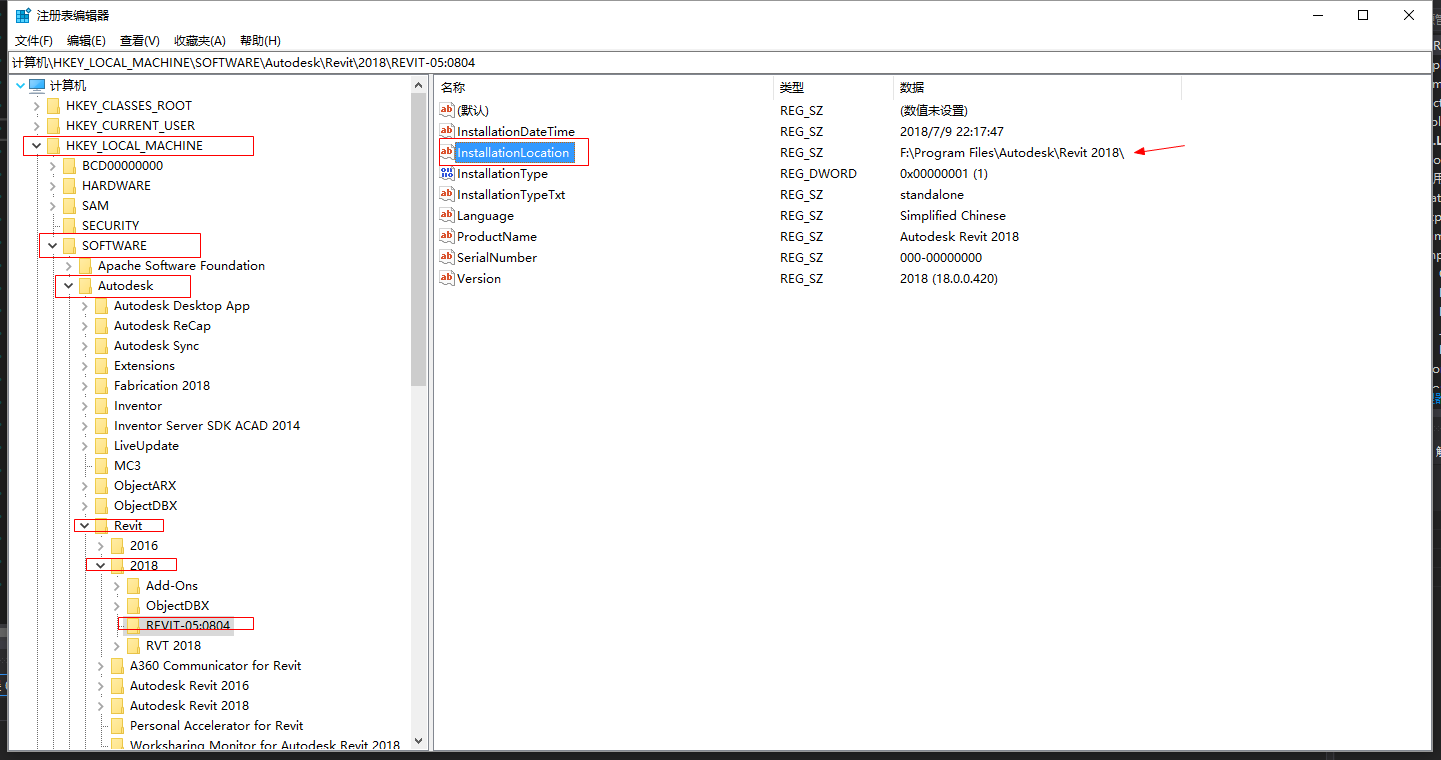Click the version data 2018 (18.0.0.420)
The height and width of the screenshot is (760, 1441).
(x=948, y=278)
